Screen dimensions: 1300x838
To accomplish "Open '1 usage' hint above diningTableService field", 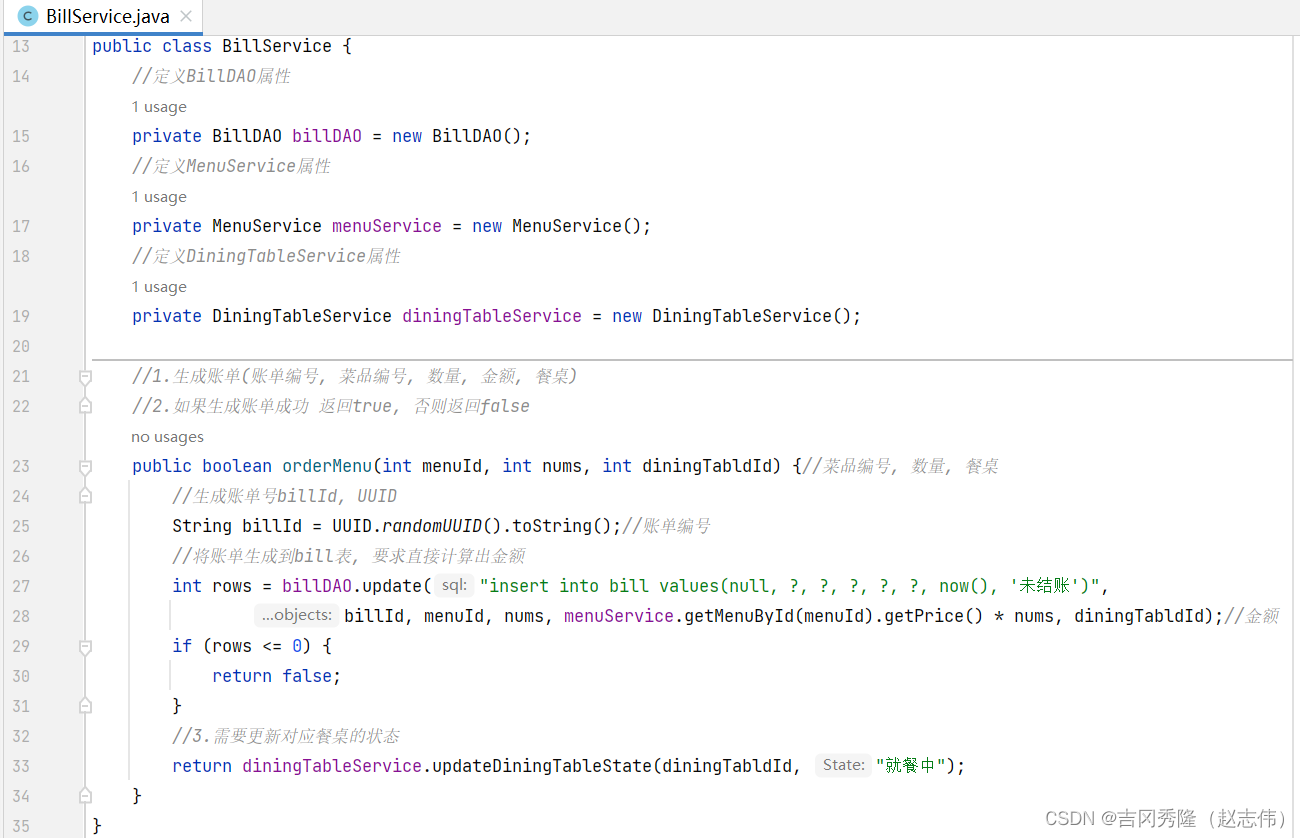I will click(159, 287).
